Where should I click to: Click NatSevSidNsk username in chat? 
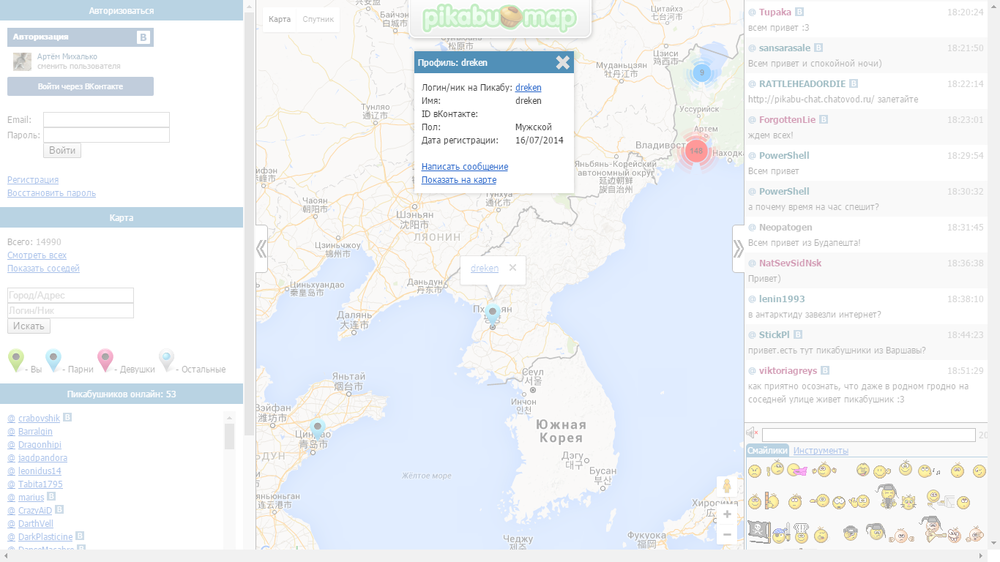click(x=790, y=263)
